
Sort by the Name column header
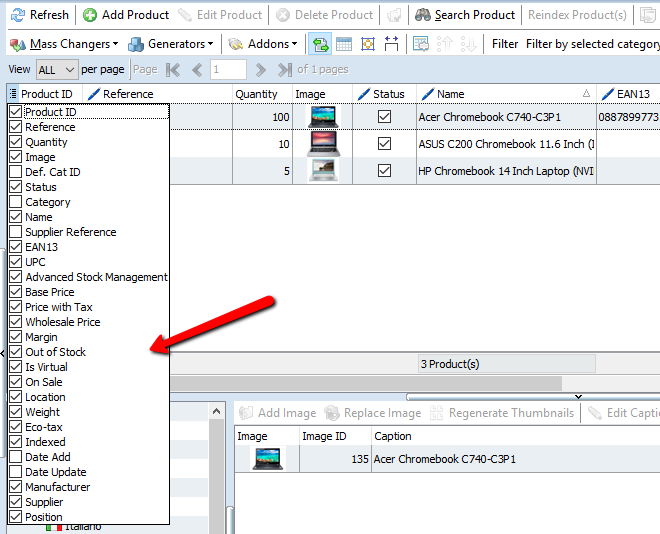[500, 94]
